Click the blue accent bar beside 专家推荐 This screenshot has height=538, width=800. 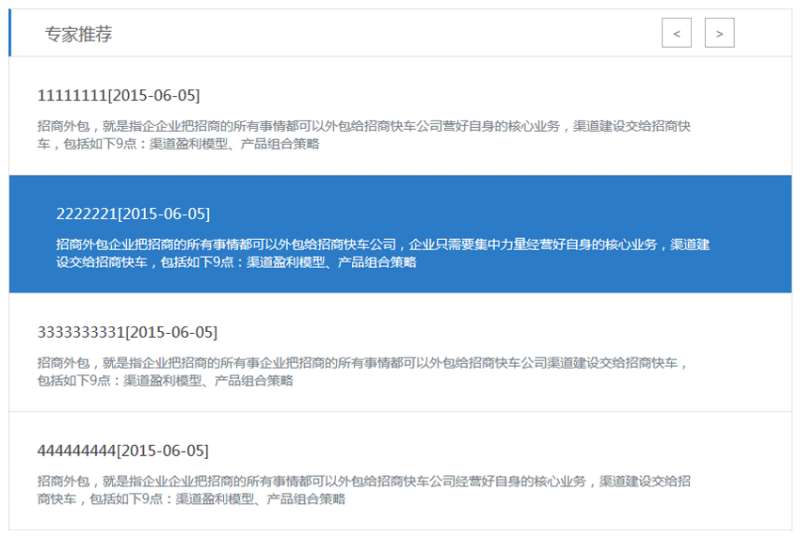(10, 33)
